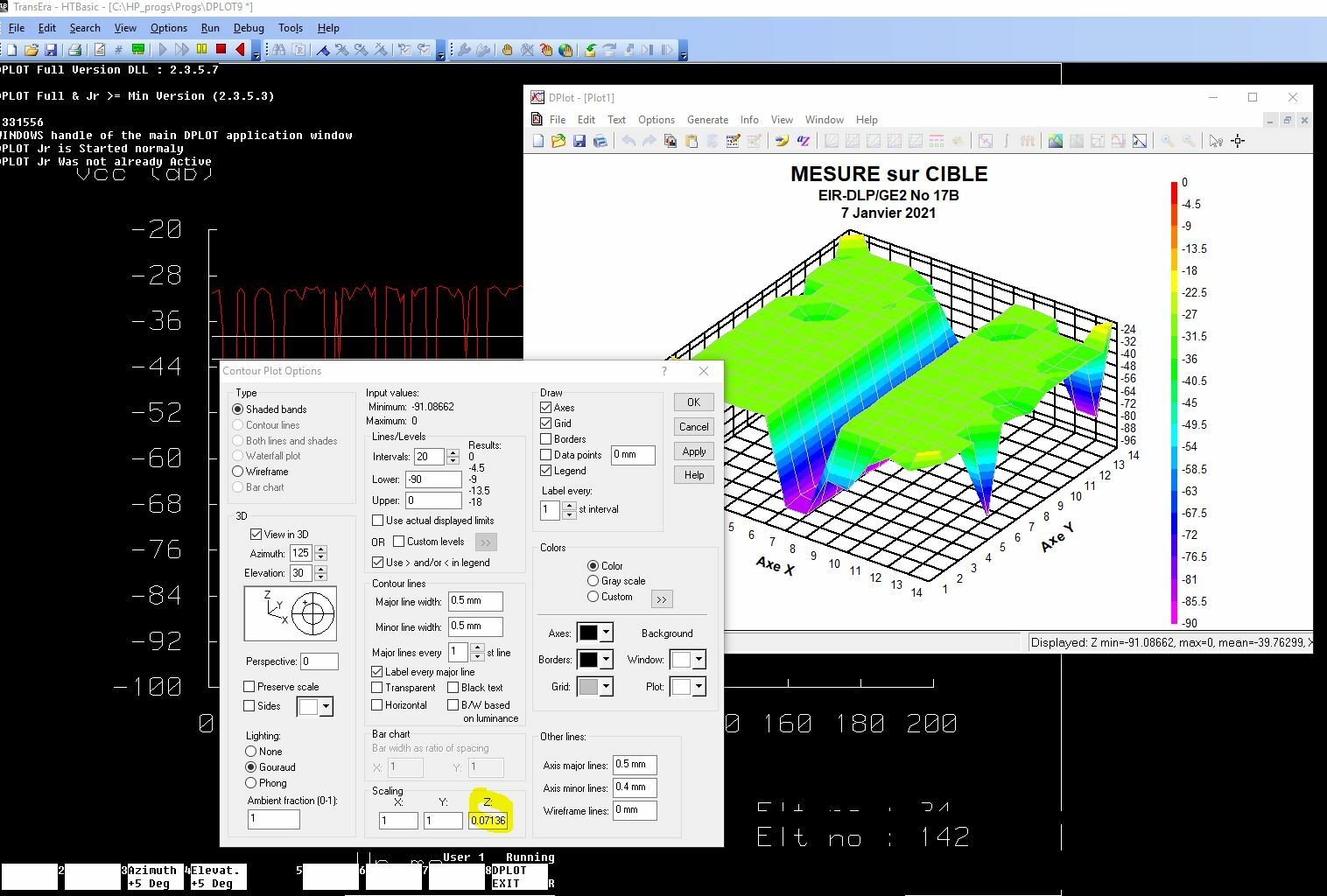Open the Axes color dropdown
The width and height of the screenshot is (1327, 896).
tap(606, 633)
